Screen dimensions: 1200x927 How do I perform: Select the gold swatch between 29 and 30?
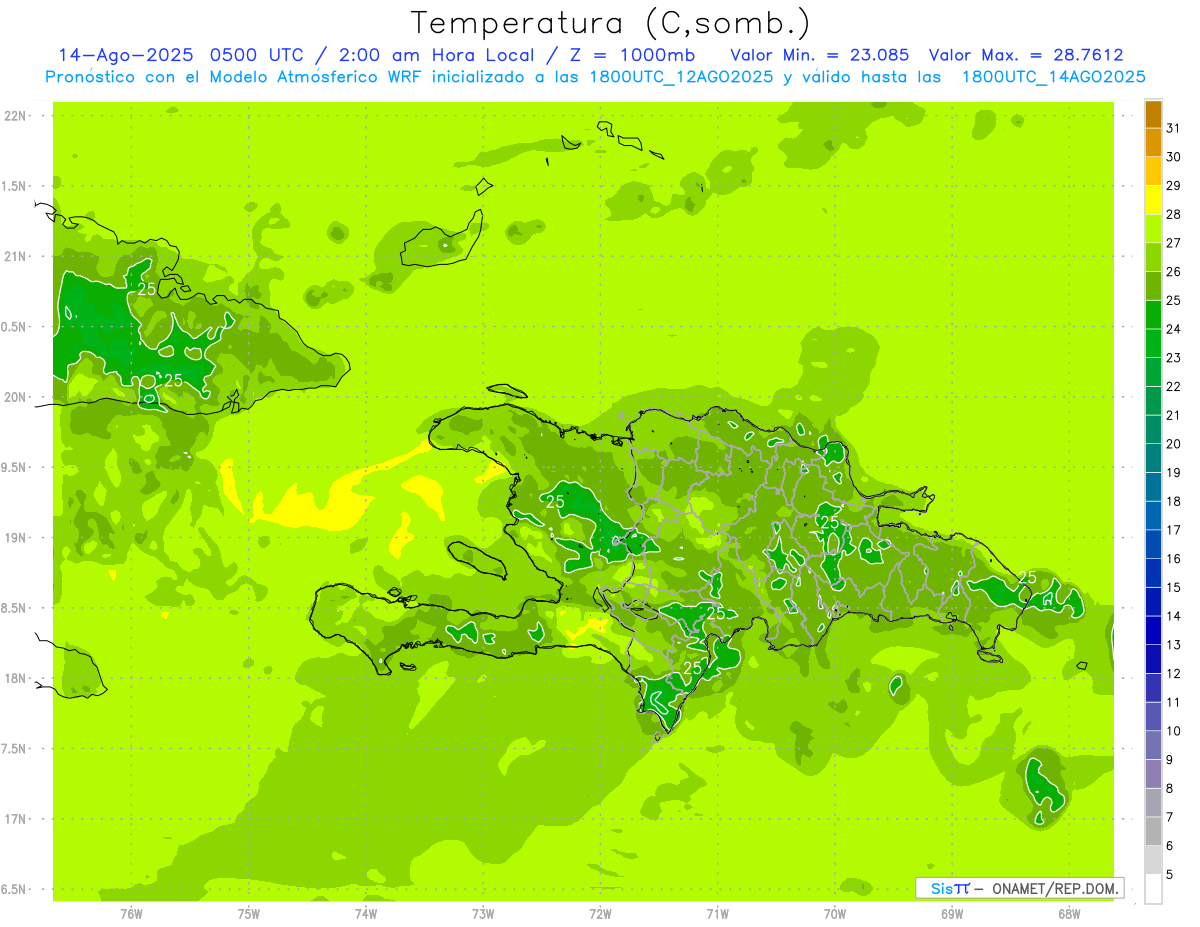(1153, 171)
